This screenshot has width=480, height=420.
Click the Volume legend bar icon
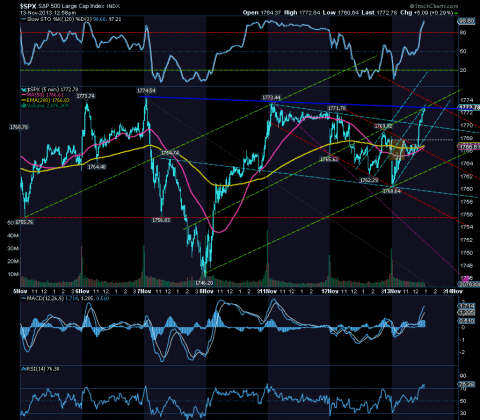pos(23,106)
